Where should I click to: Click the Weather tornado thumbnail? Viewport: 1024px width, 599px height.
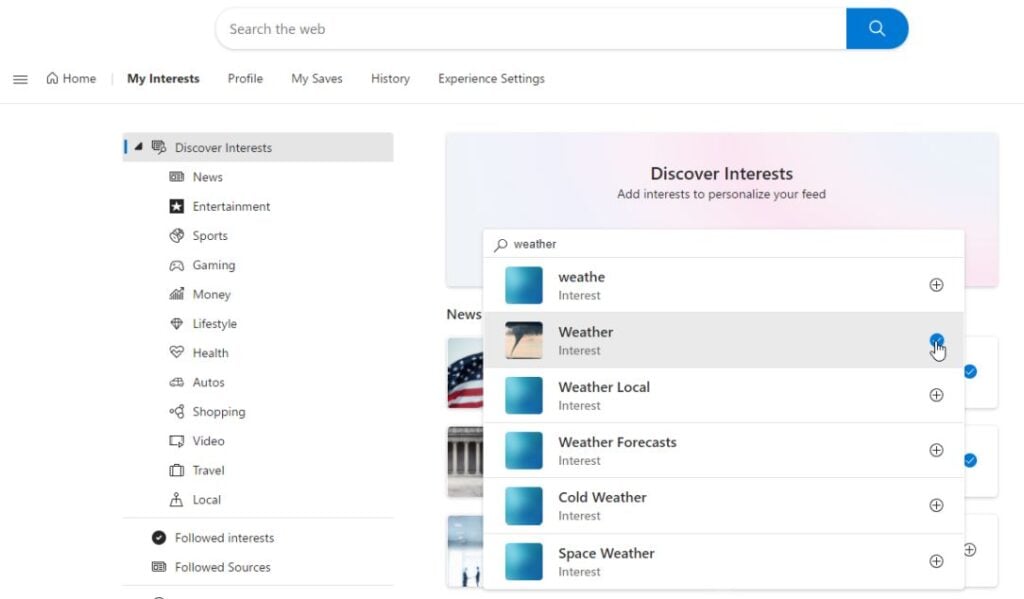524,340
